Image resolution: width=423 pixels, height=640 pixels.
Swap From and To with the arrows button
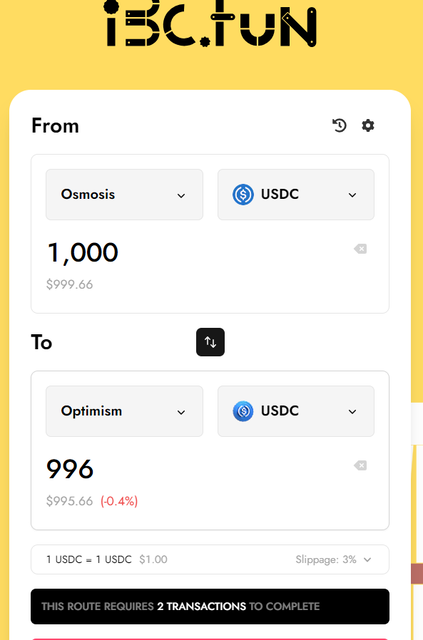(x=210, y=342)
